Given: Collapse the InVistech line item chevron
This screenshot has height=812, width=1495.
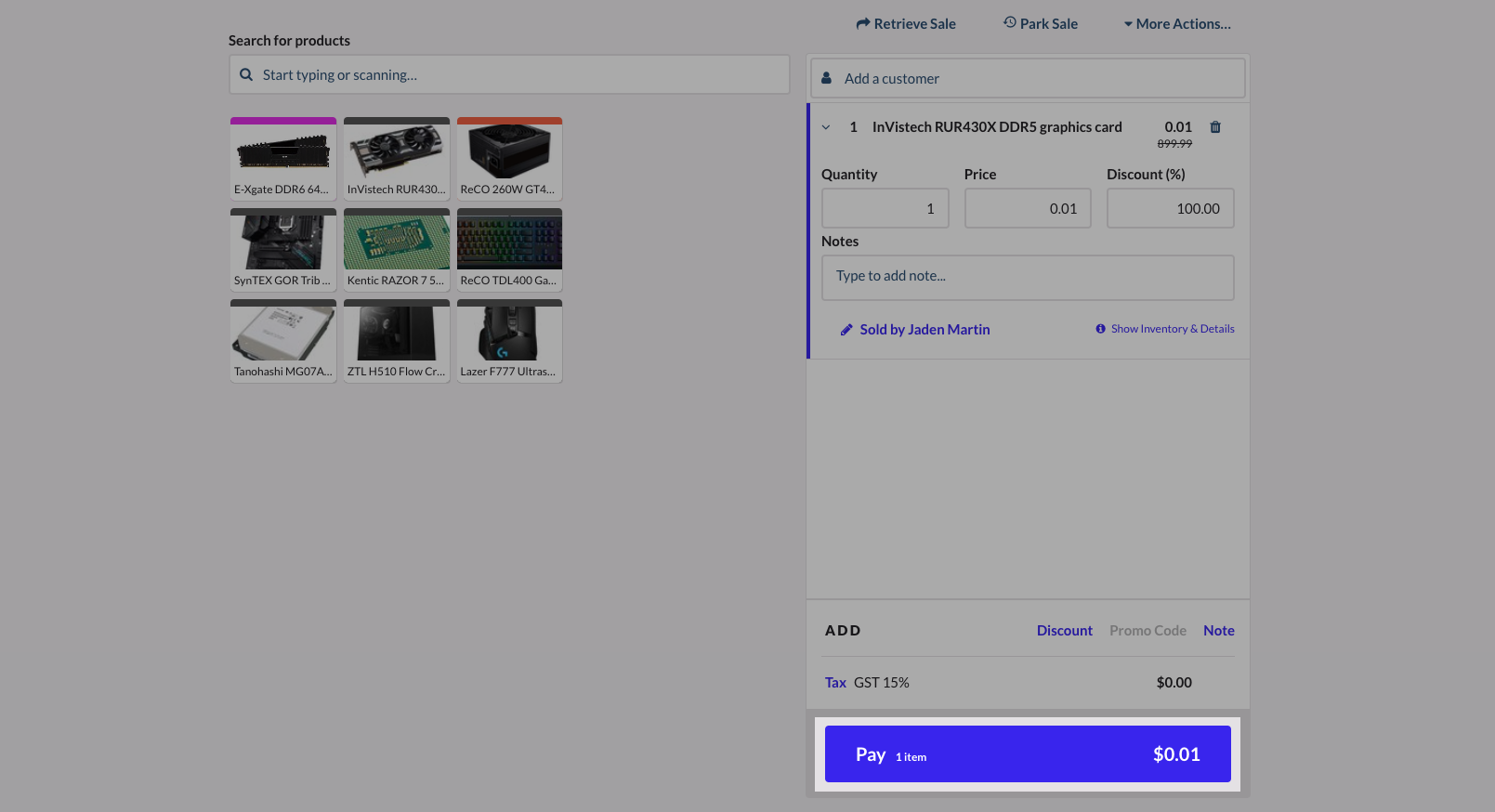Looking at the screenshot, I should pyautogui.click(x=826, y=127).
